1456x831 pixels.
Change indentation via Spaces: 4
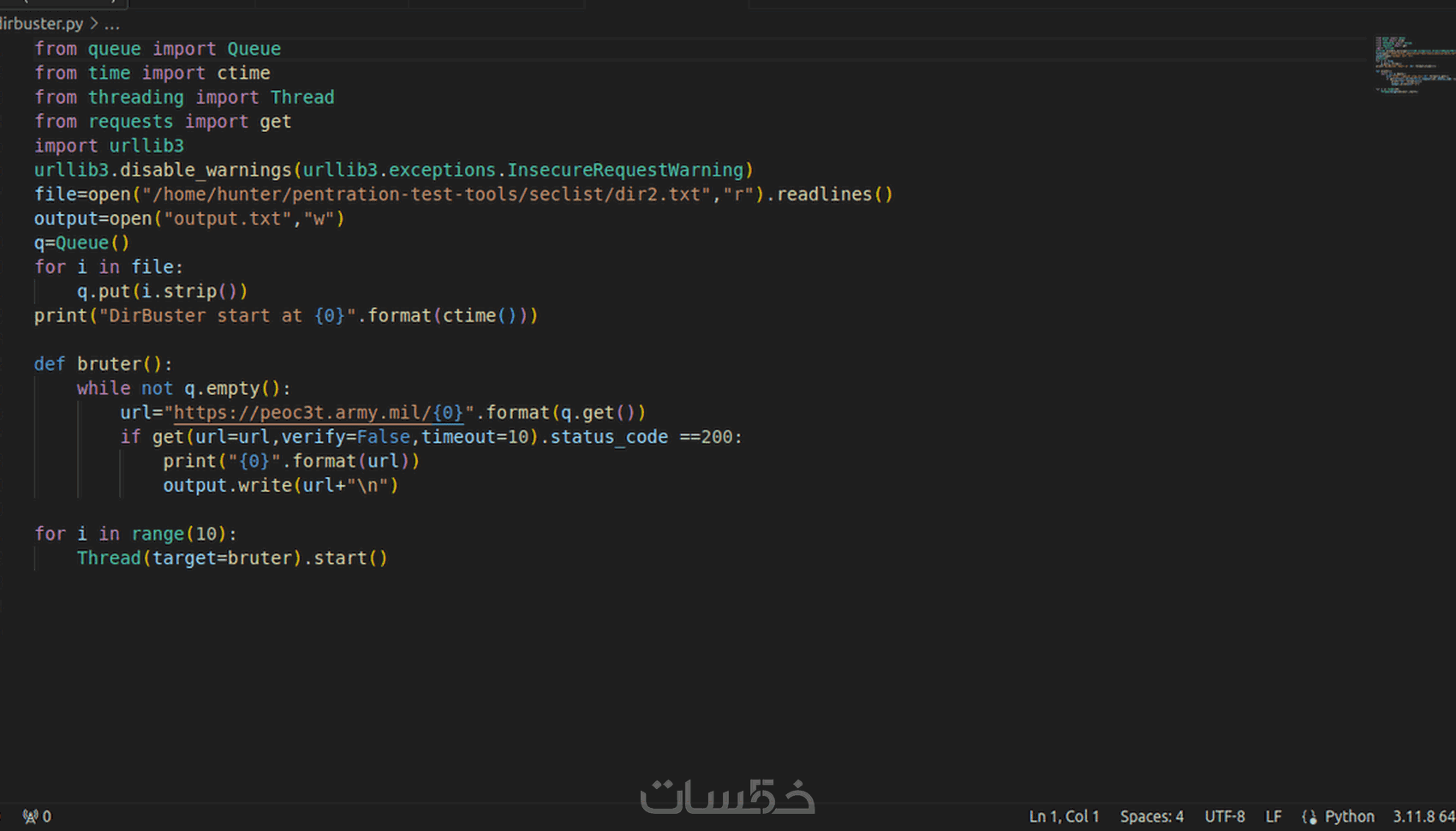(x=1152, y=816)
